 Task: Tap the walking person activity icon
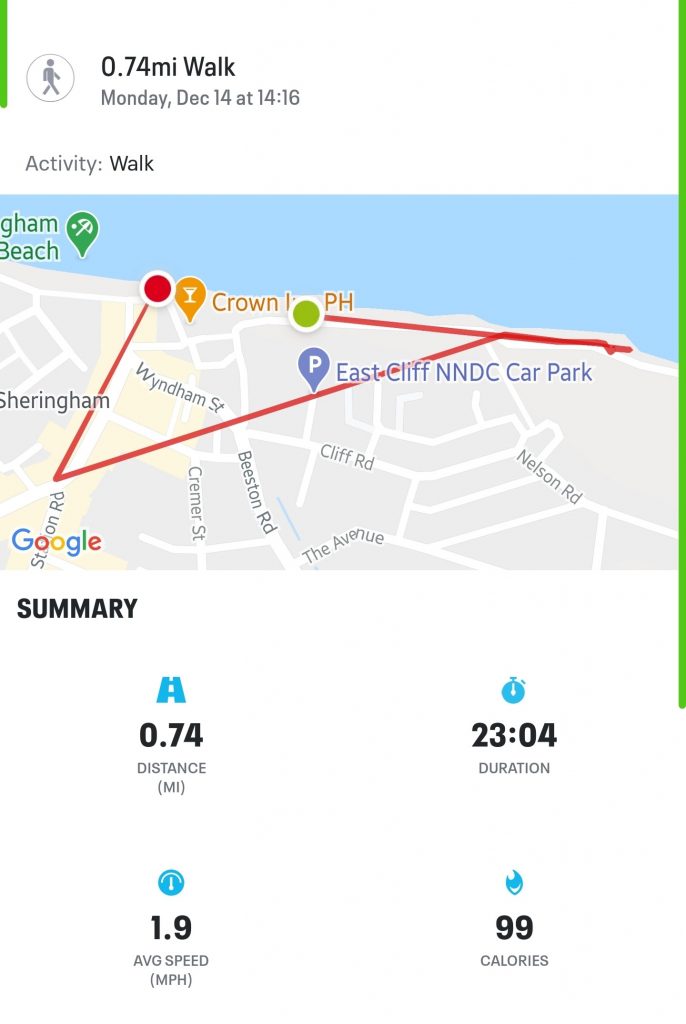pos(50,78)
